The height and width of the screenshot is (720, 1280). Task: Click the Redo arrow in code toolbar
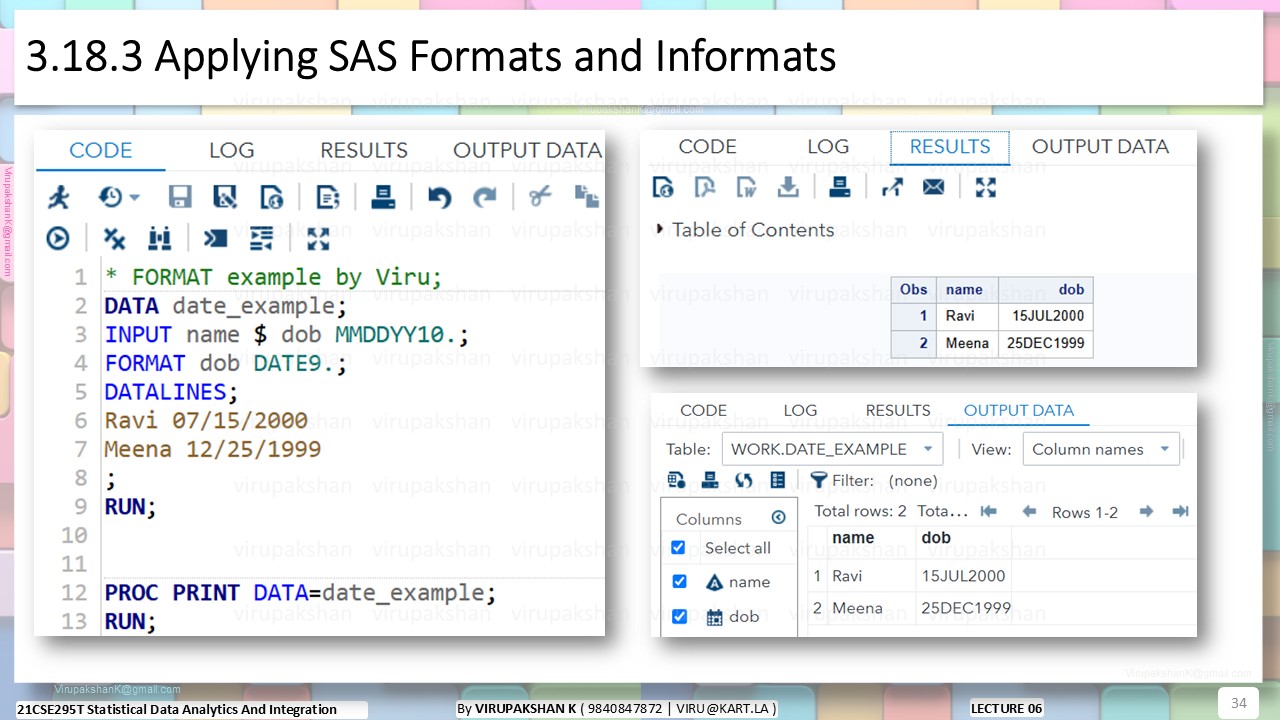tap(485, 197)
